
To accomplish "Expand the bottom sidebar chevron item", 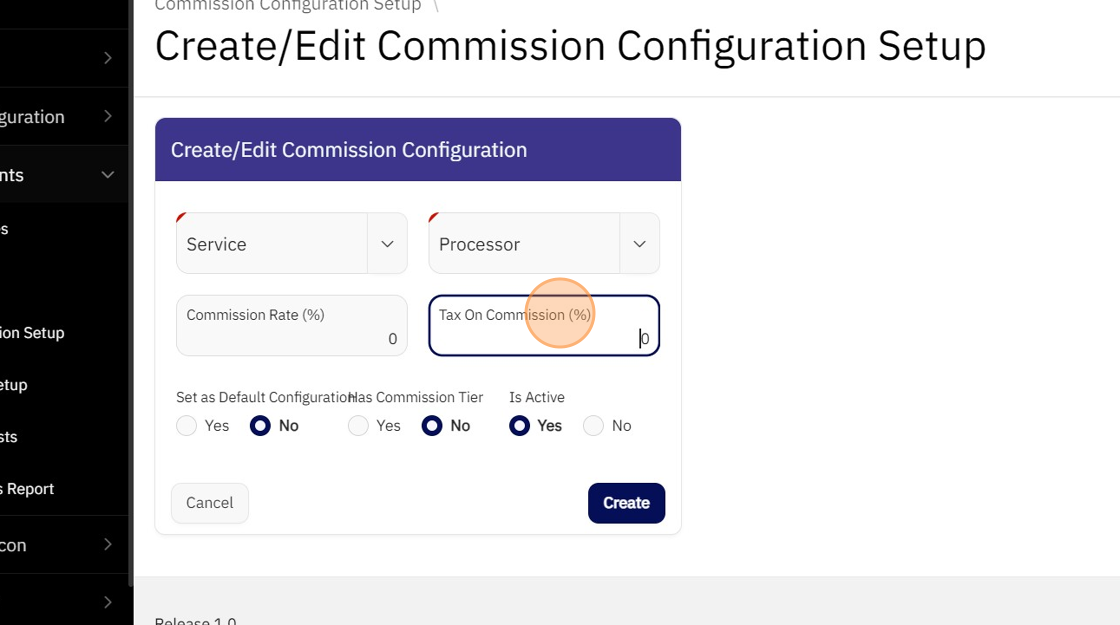I will (x=107, y=602).
